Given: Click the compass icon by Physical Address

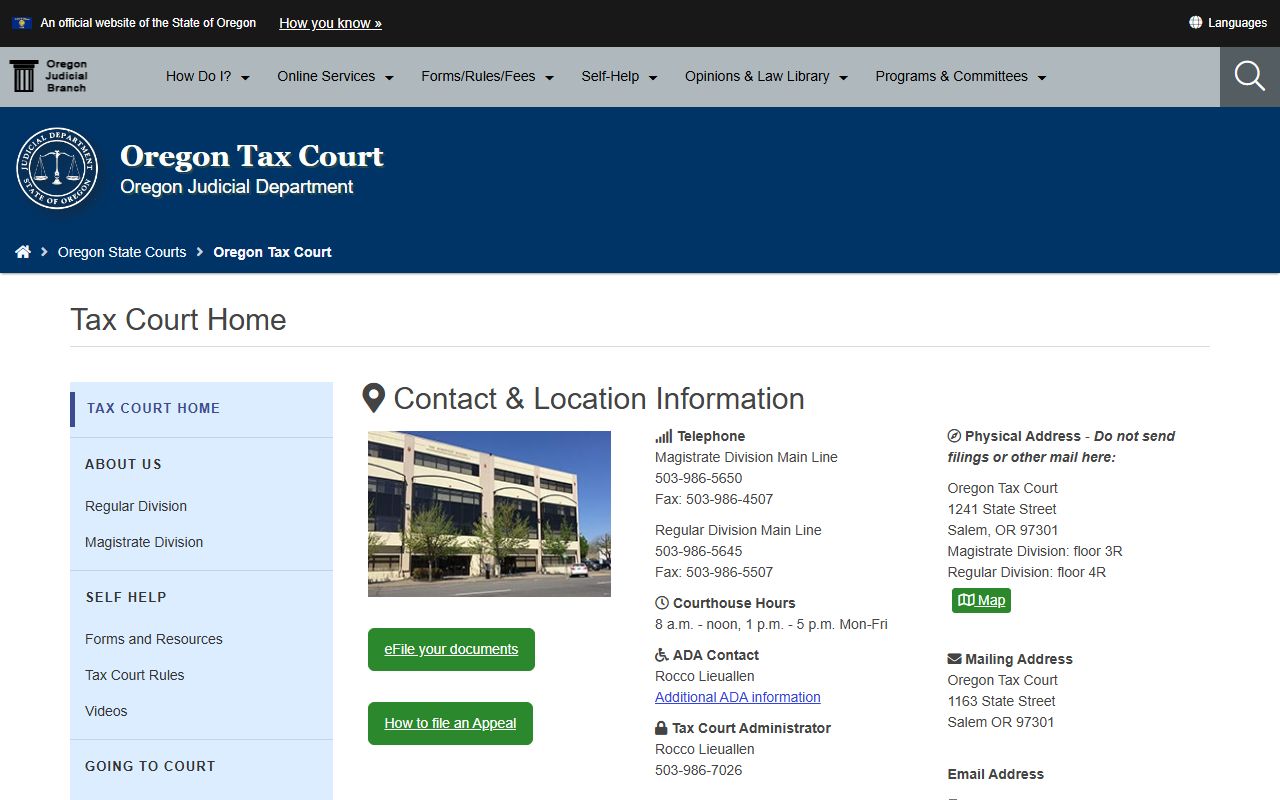Looking at the screenshot, I should tap(954, 436).
